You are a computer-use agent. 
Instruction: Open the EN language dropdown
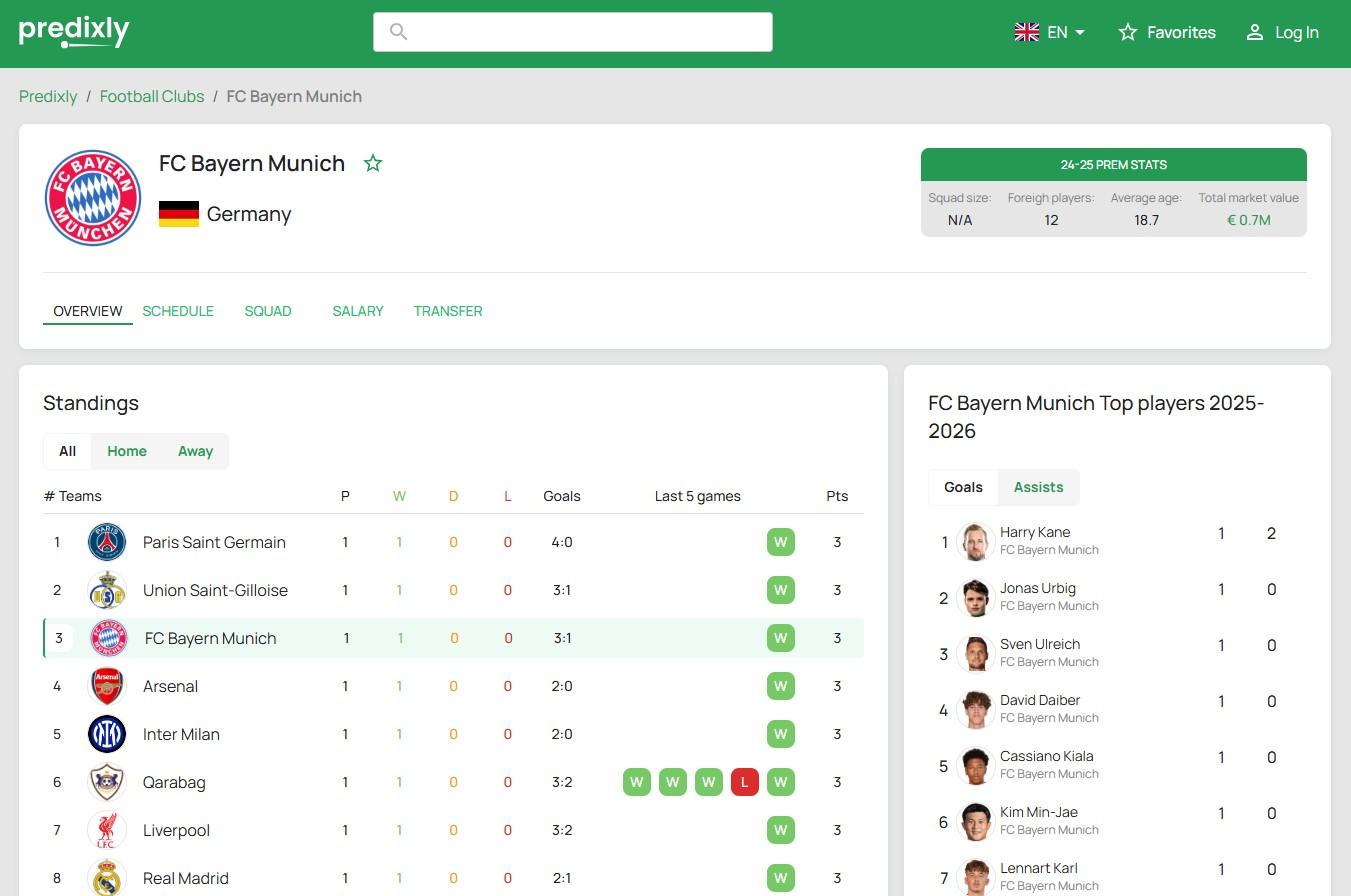(x=1049, y=32)
